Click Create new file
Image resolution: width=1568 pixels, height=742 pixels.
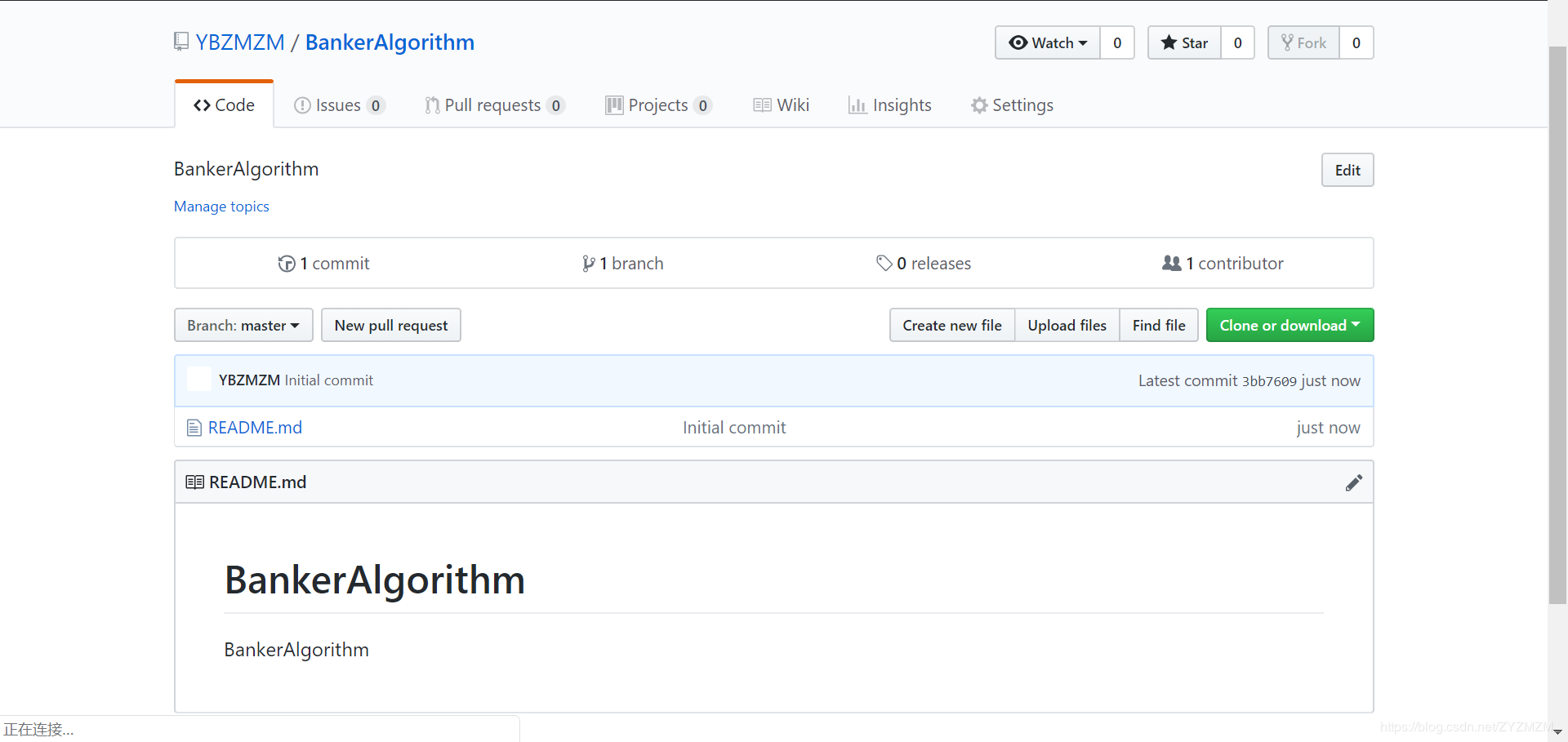[952, 325]
